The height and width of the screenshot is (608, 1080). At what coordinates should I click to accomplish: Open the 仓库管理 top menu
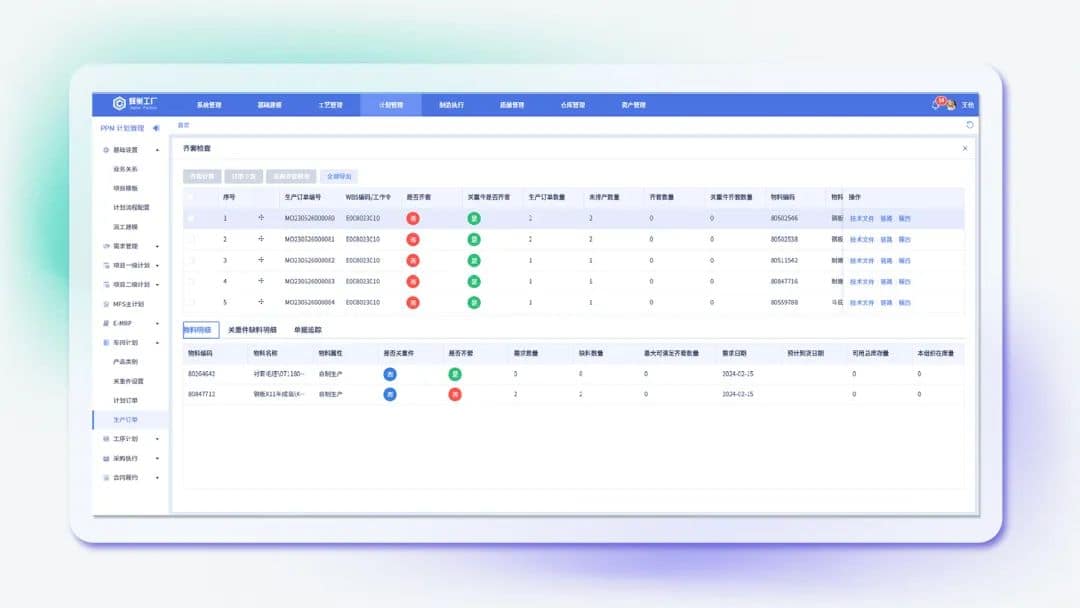(x=573, y=105)
